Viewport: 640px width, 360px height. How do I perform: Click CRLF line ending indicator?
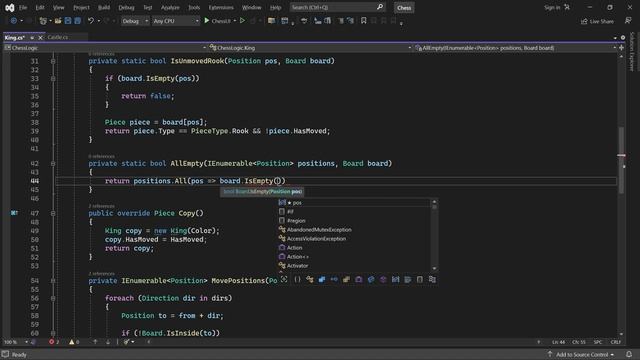[x=615, y=342]
